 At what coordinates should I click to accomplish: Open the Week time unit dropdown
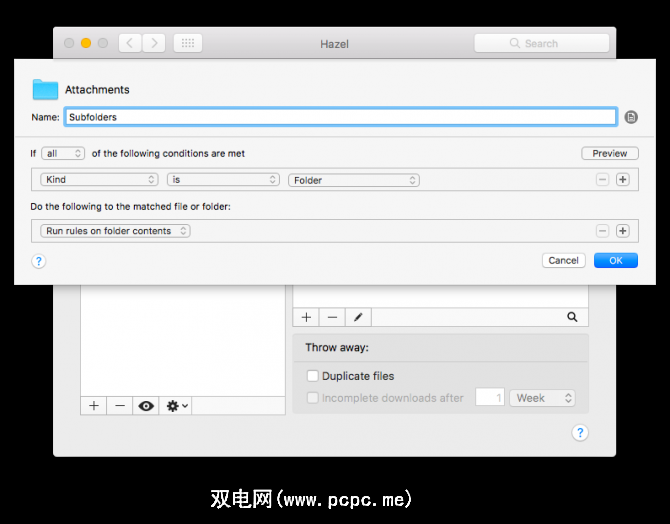tap(542, 398)
